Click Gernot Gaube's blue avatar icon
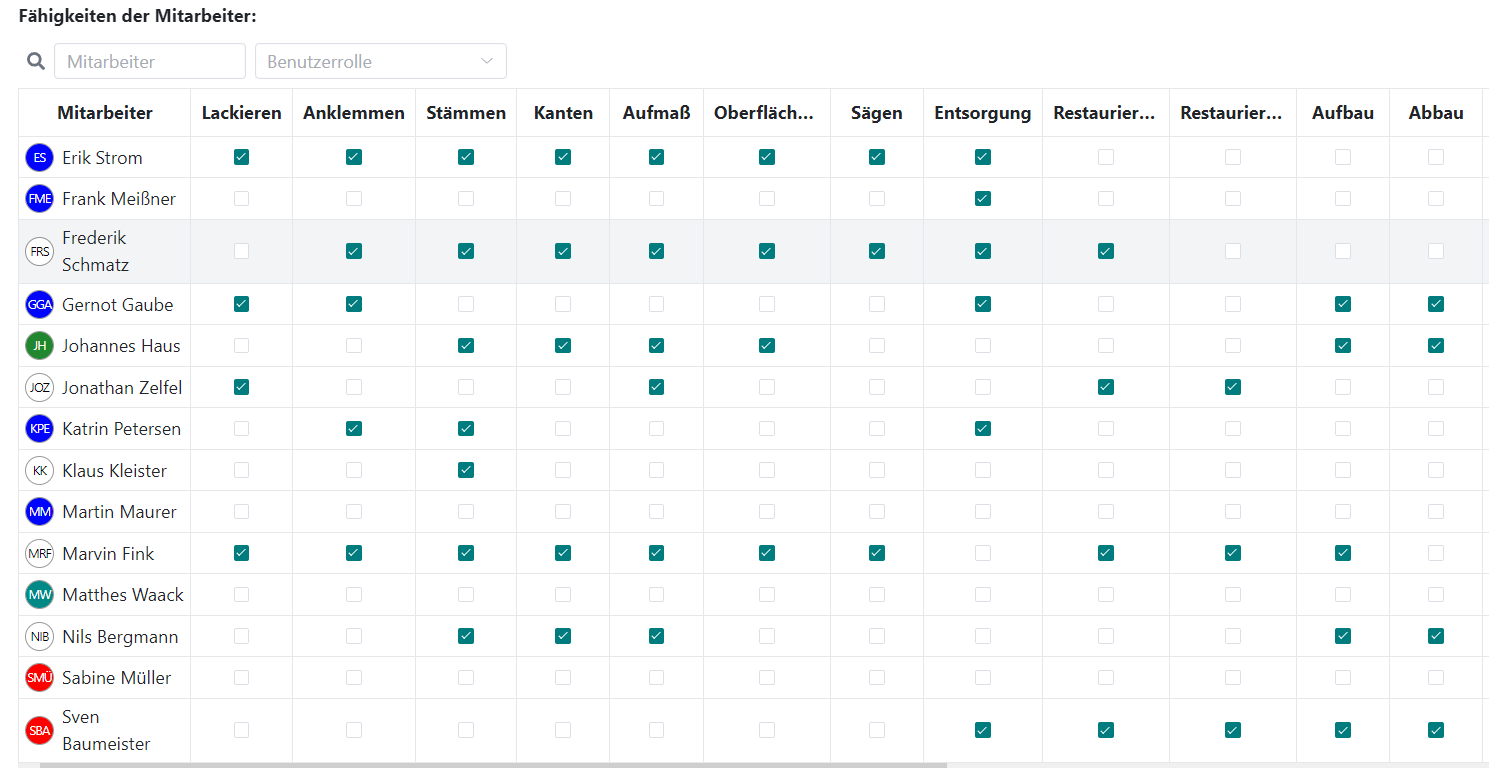 coord(39,304)
